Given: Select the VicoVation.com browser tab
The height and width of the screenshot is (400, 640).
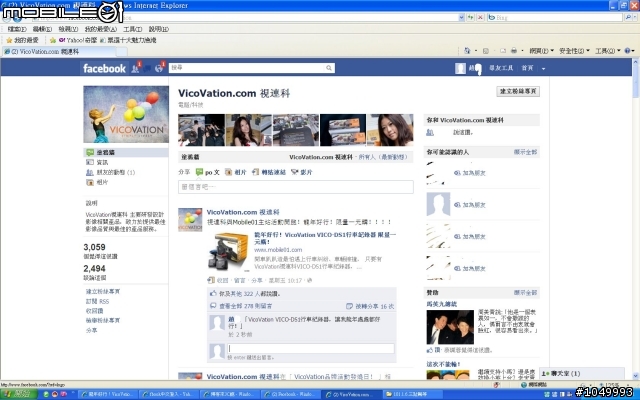Looking at the screenshot, I should [x=59, y=51].
